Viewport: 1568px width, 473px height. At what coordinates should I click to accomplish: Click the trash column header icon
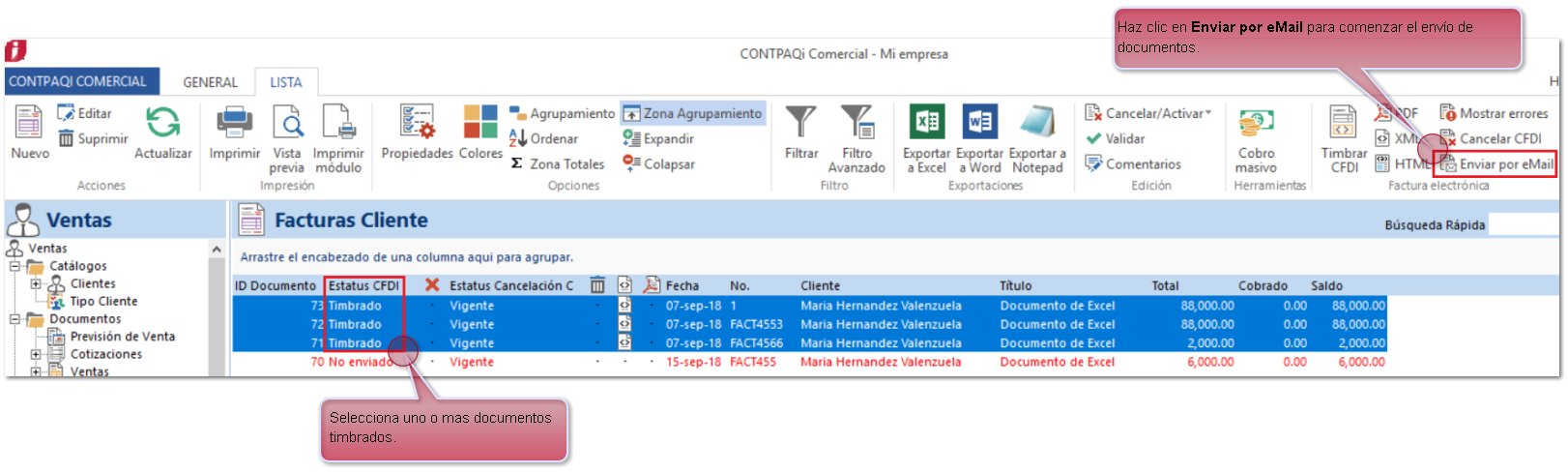click(x=597, y=284)
